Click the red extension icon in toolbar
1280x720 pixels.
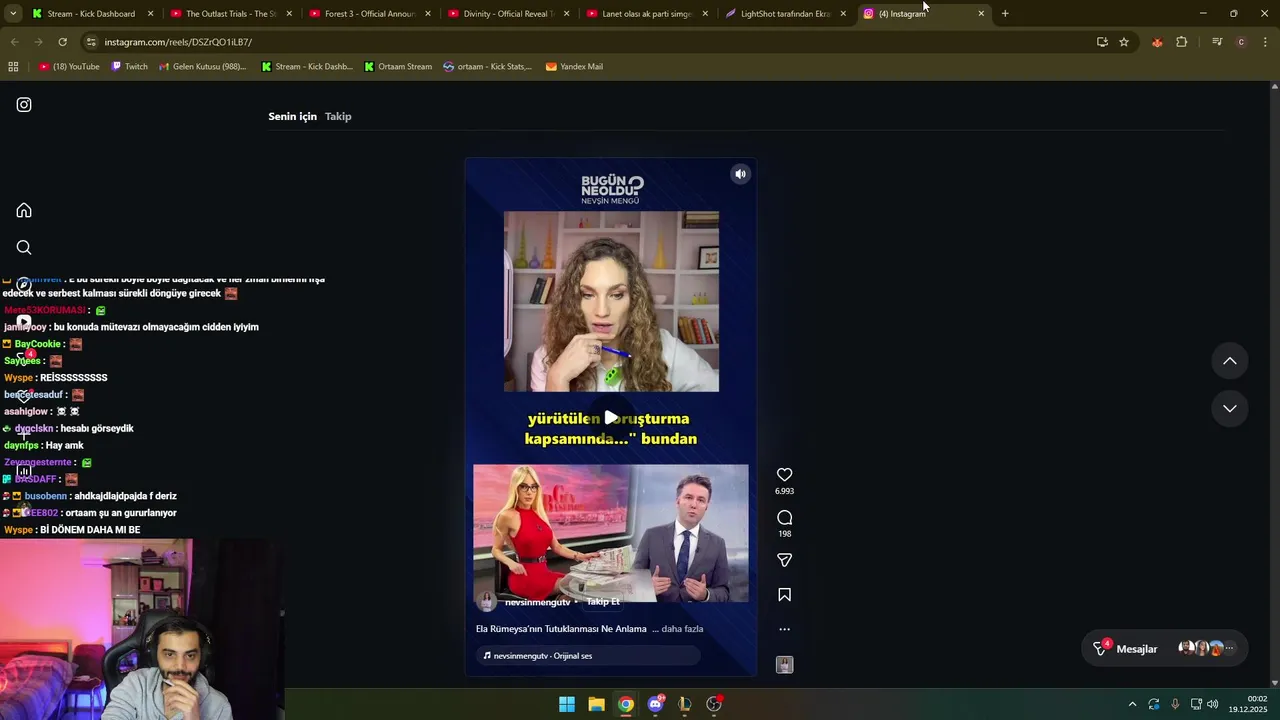point(1157,42)
